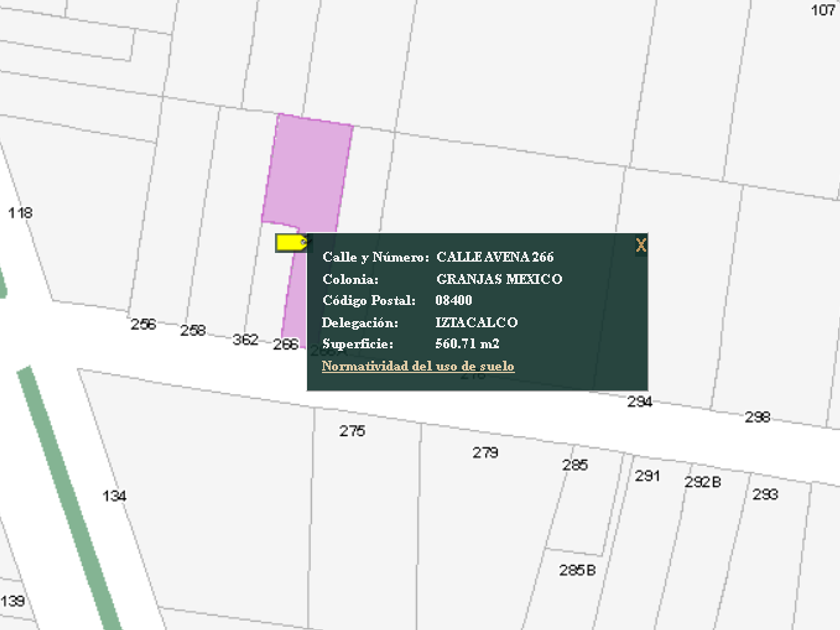The height and width of the screenshot is (630, 840).
Task: Click the lot numbered 107
Action: pyautogui.click(x=822, y=10)
